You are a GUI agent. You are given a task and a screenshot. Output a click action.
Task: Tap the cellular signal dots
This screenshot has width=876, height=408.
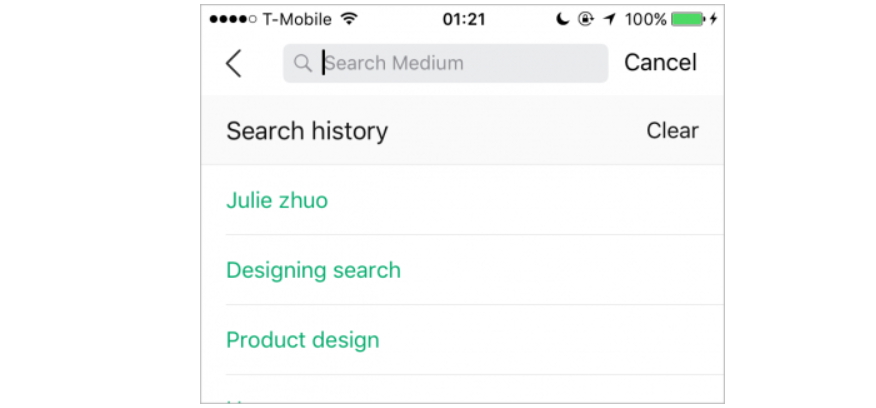233,20
